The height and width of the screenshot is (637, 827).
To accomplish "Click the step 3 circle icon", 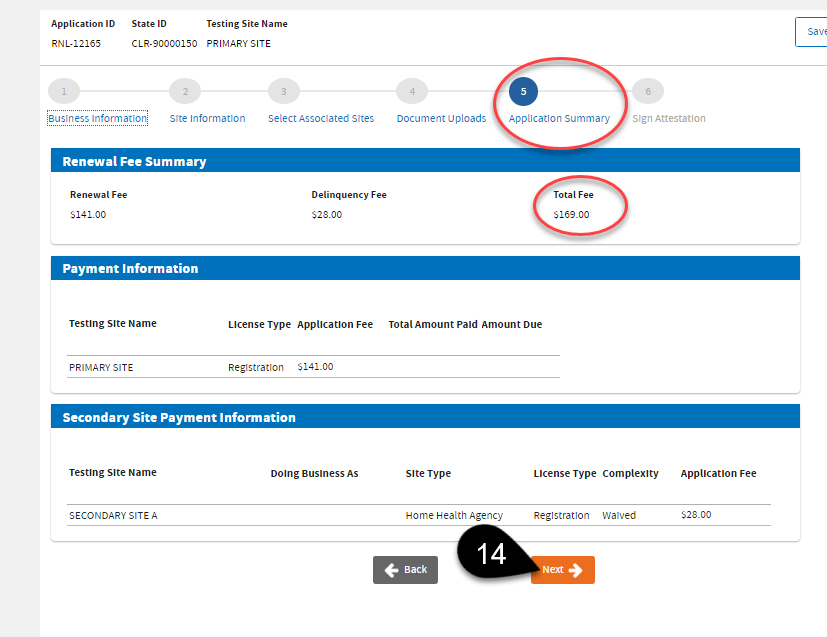I will point(283,92).
